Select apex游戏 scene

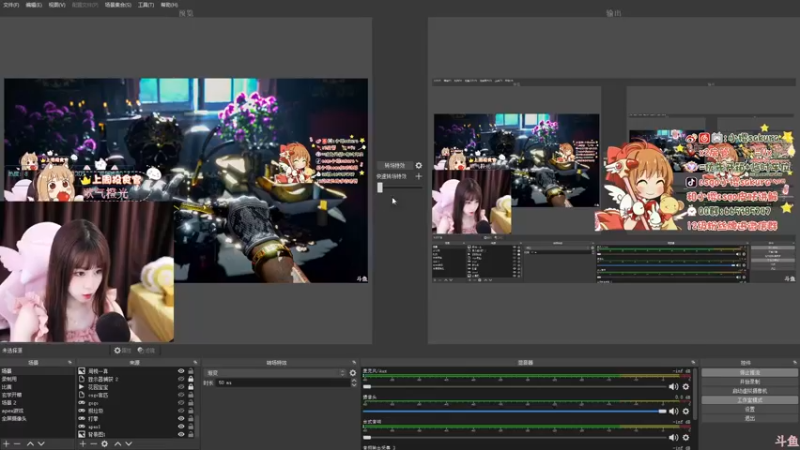tap(37, 411)
